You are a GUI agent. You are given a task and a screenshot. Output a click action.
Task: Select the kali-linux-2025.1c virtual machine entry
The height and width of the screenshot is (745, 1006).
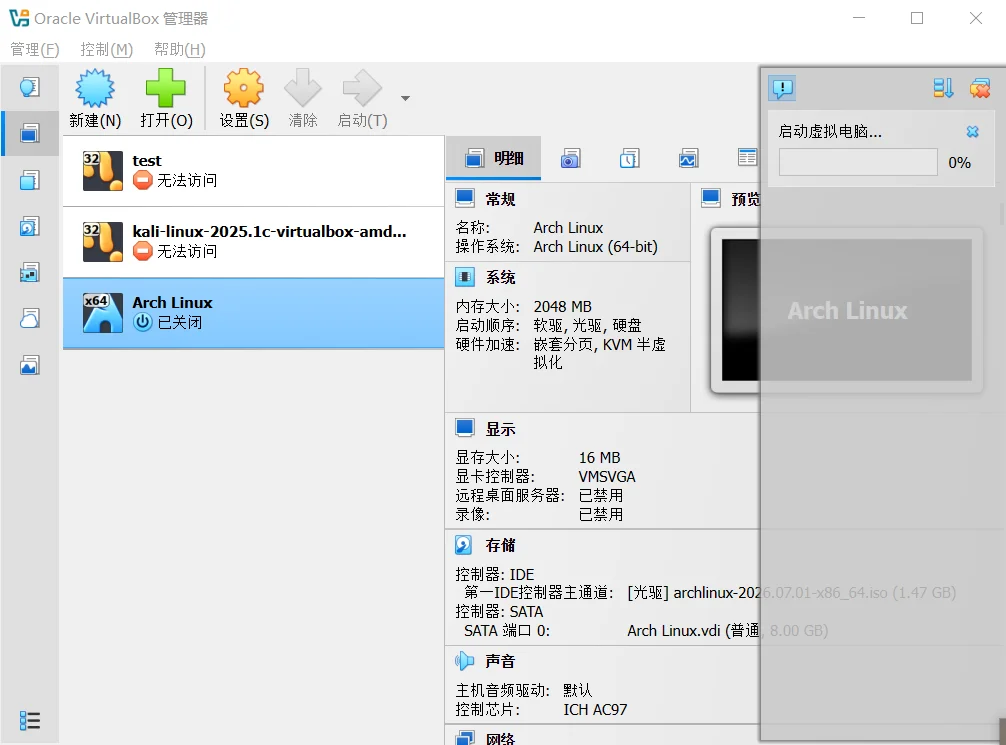[x=253, y=242]
